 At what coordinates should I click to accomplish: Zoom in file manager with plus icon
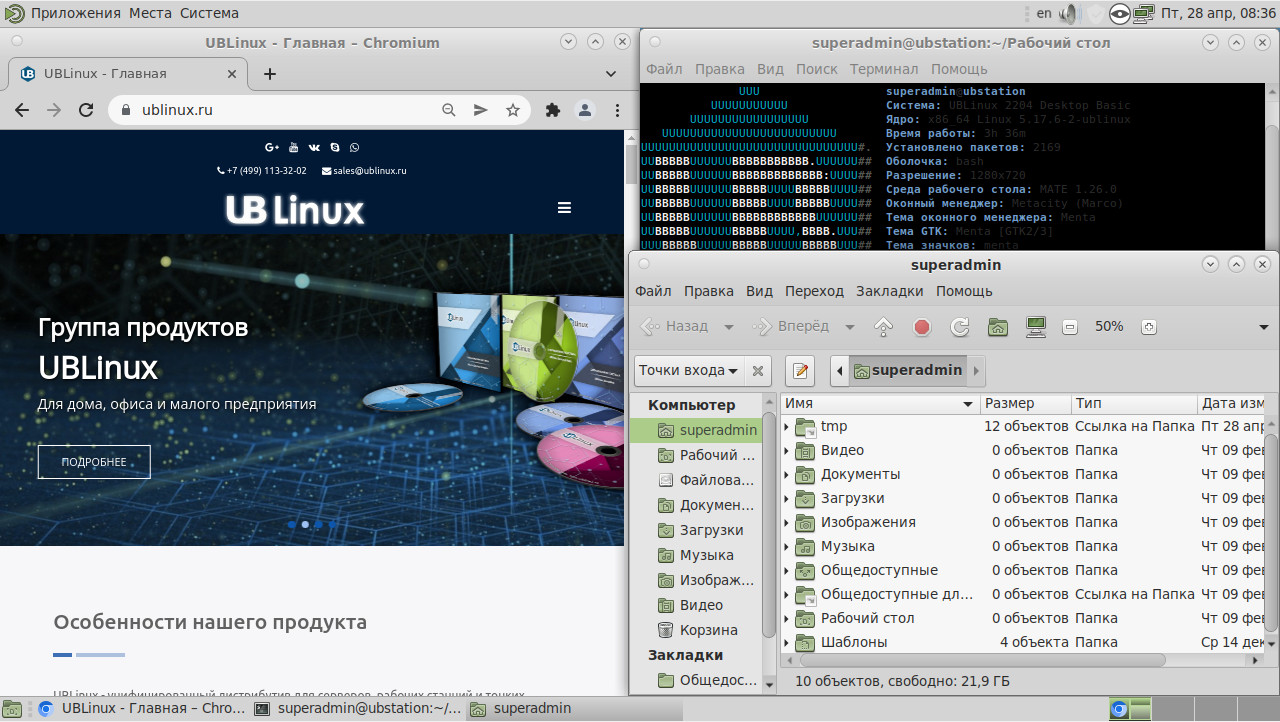[1149, 327]
